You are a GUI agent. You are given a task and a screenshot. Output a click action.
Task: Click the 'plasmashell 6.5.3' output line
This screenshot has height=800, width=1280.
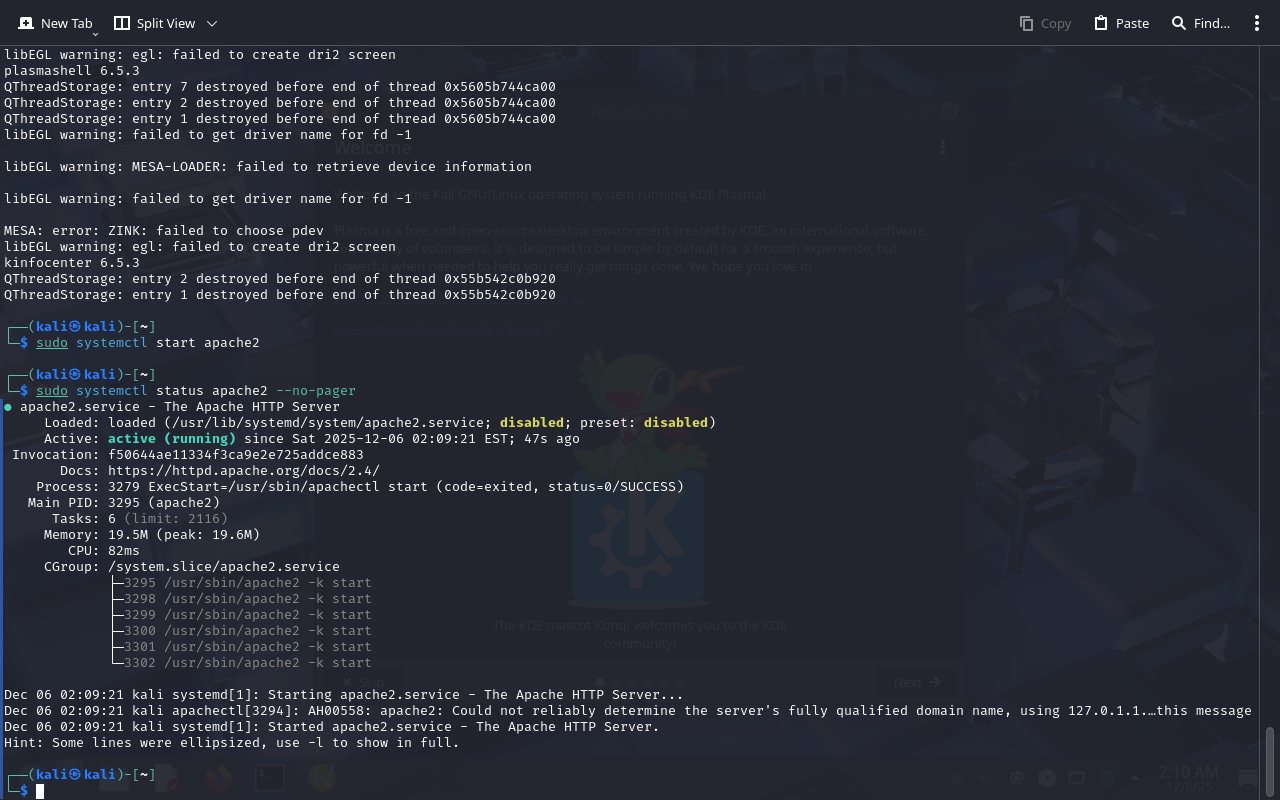[72, 71]
